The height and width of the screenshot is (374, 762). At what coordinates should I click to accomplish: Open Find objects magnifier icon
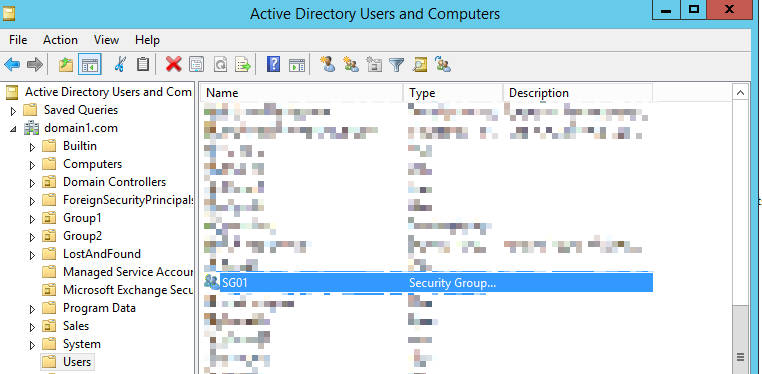(x=420, y=65)
